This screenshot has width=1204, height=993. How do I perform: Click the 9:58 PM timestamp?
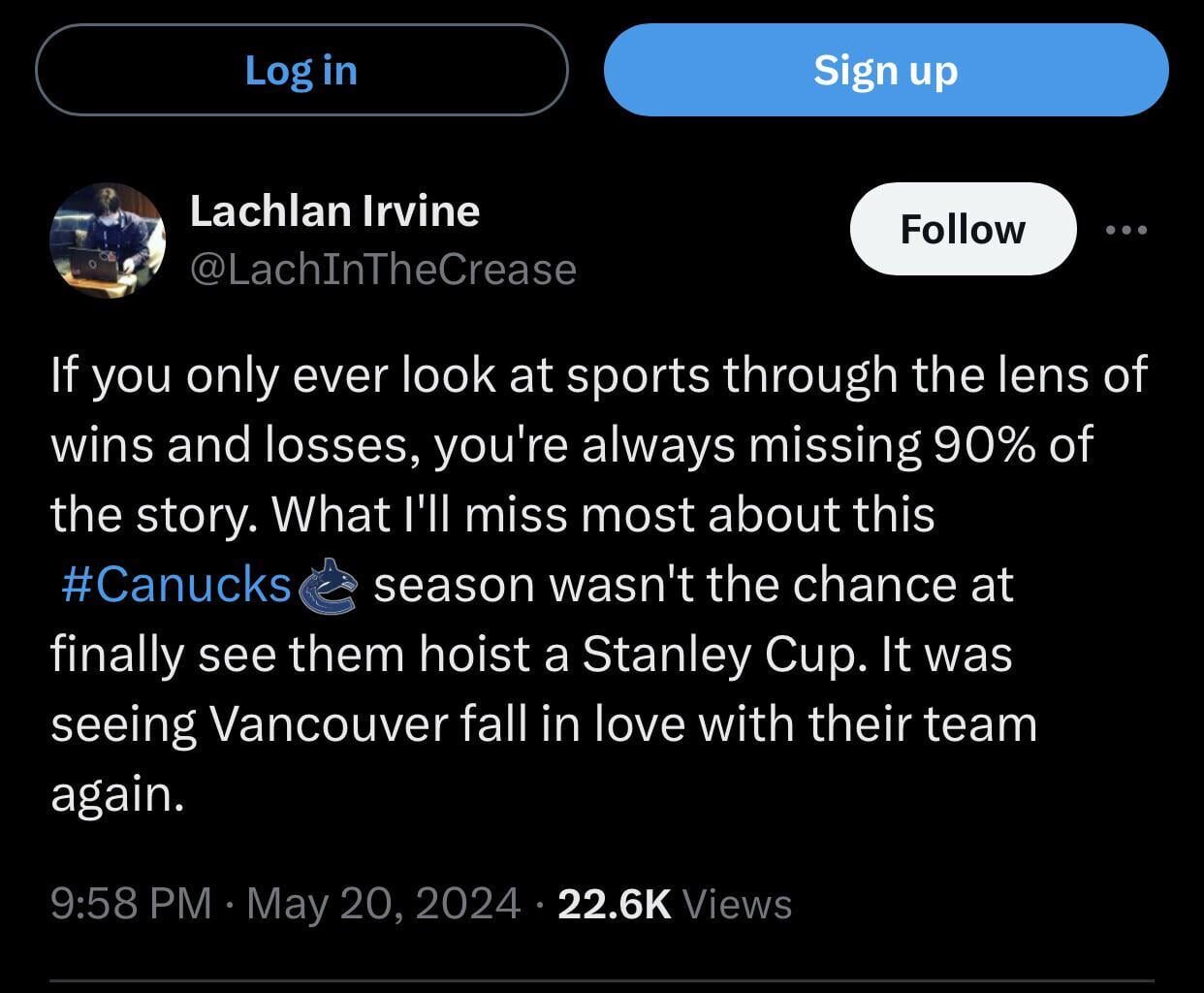[x=131, y=904]
